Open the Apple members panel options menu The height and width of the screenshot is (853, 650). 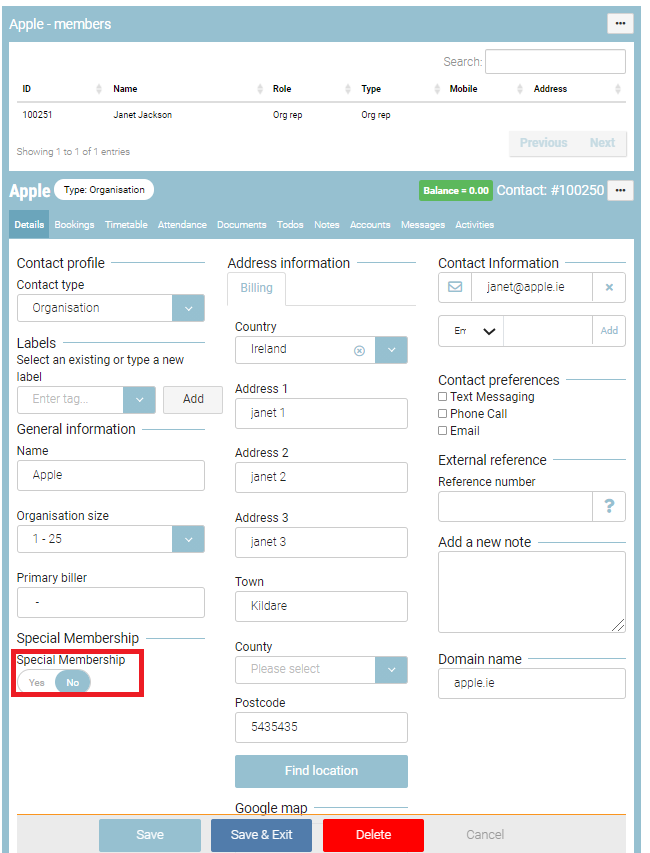click(x=620, y=24)
